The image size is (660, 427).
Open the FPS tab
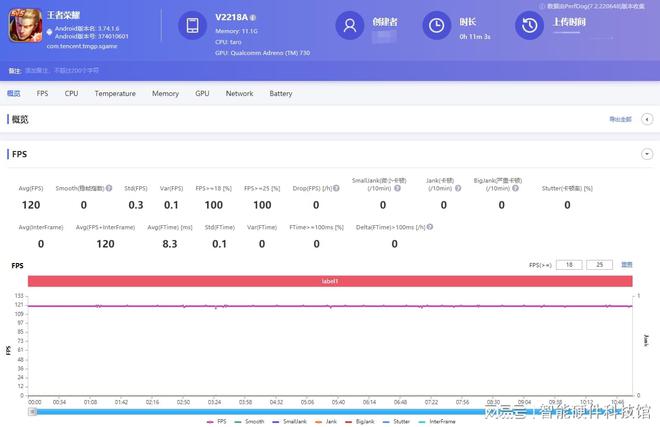click(42, 93)
